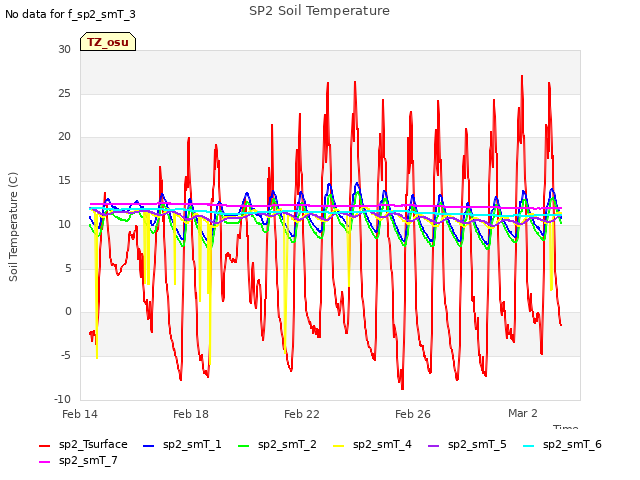Click the sp2_smT_6 legend label
This screenshot has height=480, width=640.
[572, 444]
